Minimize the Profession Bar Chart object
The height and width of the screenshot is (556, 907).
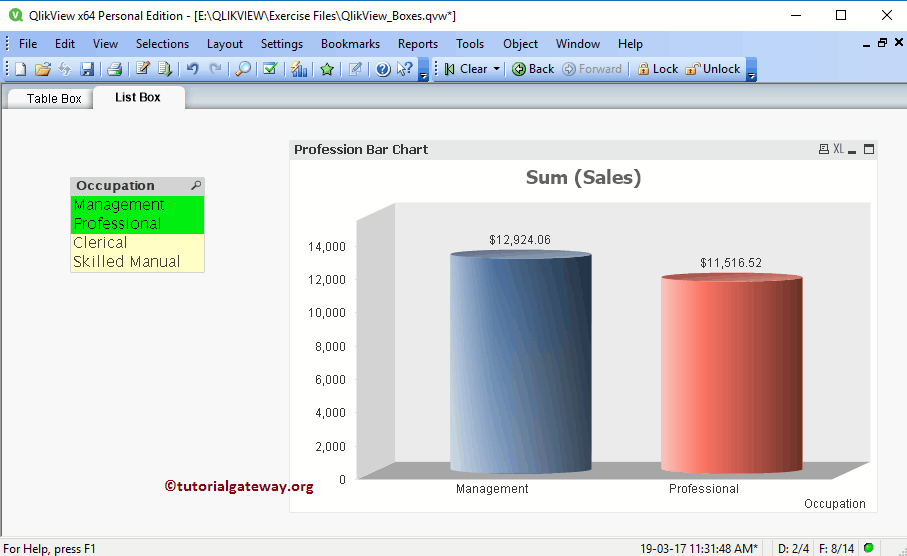coord(852,150)
